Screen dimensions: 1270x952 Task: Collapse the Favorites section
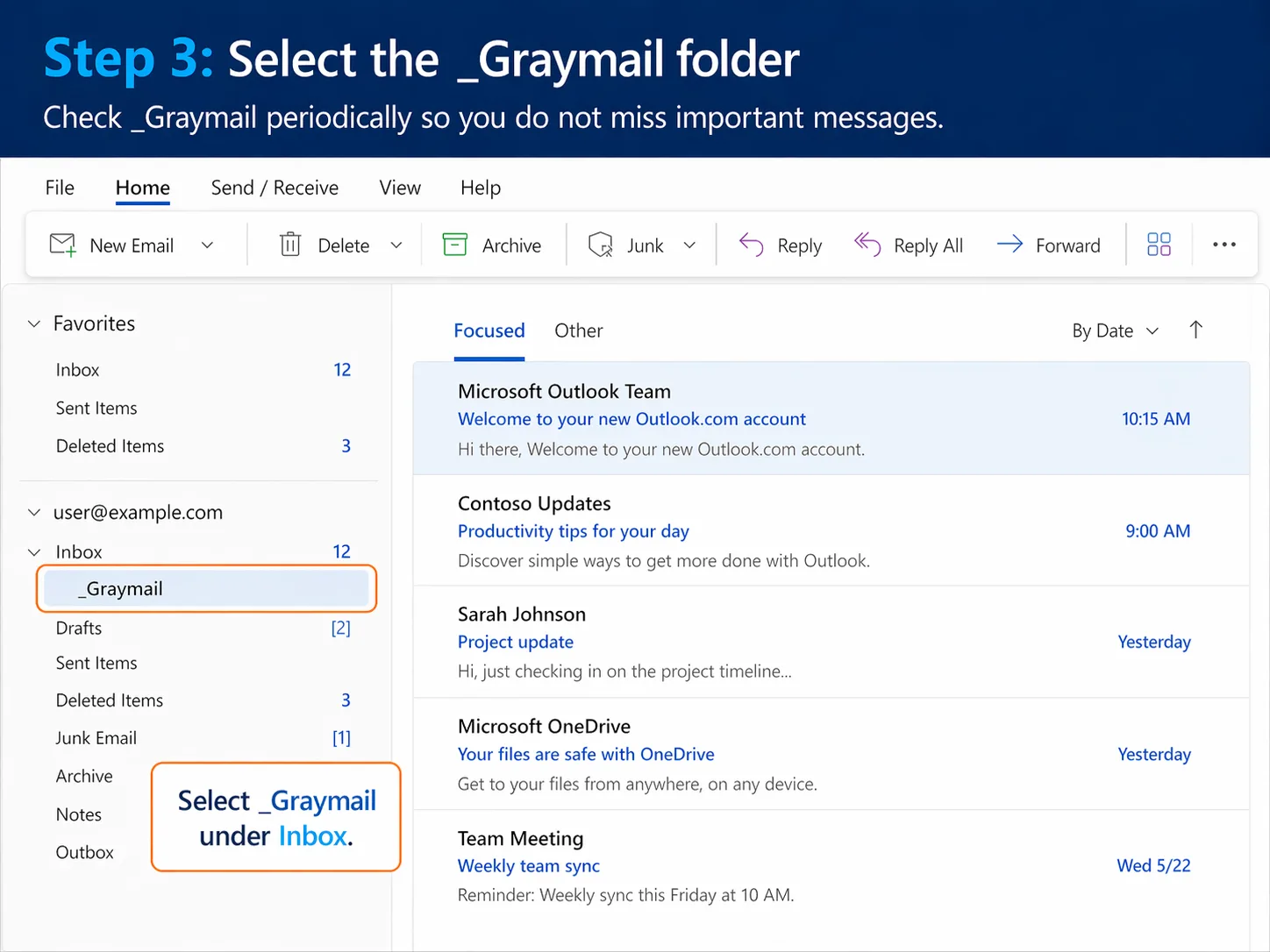pos(34,323)
